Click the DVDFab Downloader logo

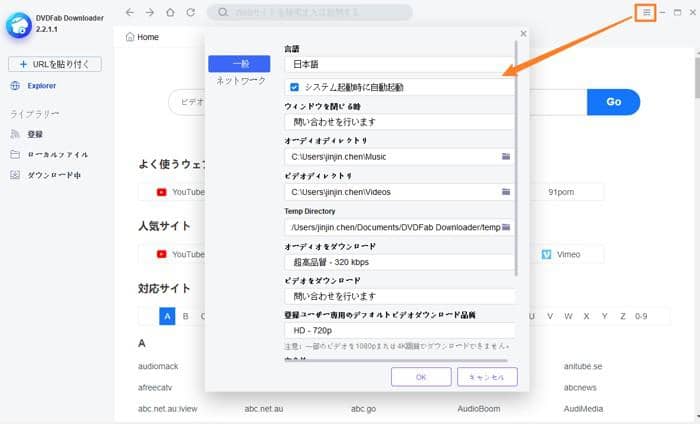pos(18,25)
